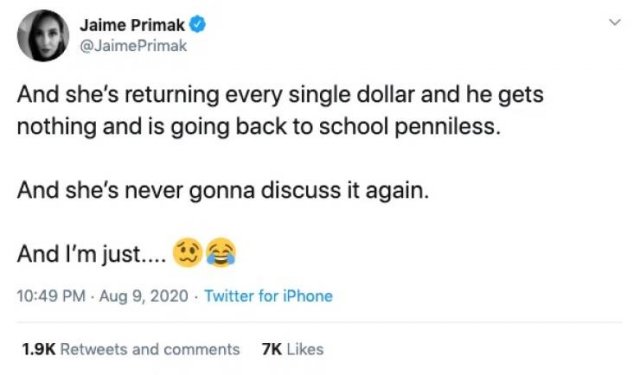Open the tweet options chevron menu

(x=615, y=22)
